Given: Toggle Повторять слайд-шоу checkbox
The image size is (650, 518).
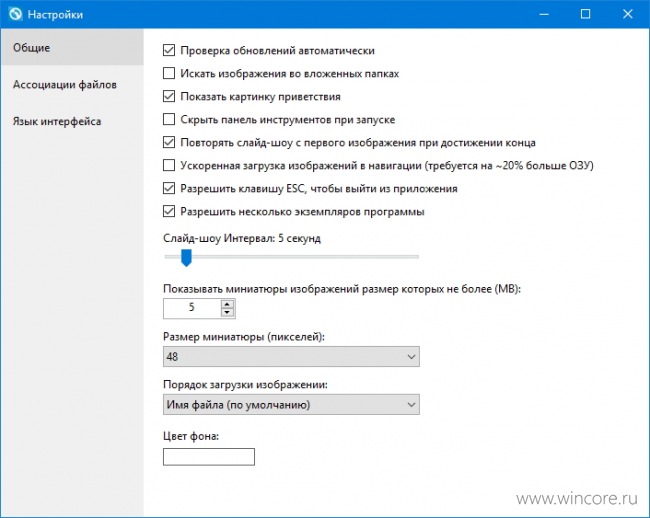Looking at the screenshot, I should coord(169,143).
